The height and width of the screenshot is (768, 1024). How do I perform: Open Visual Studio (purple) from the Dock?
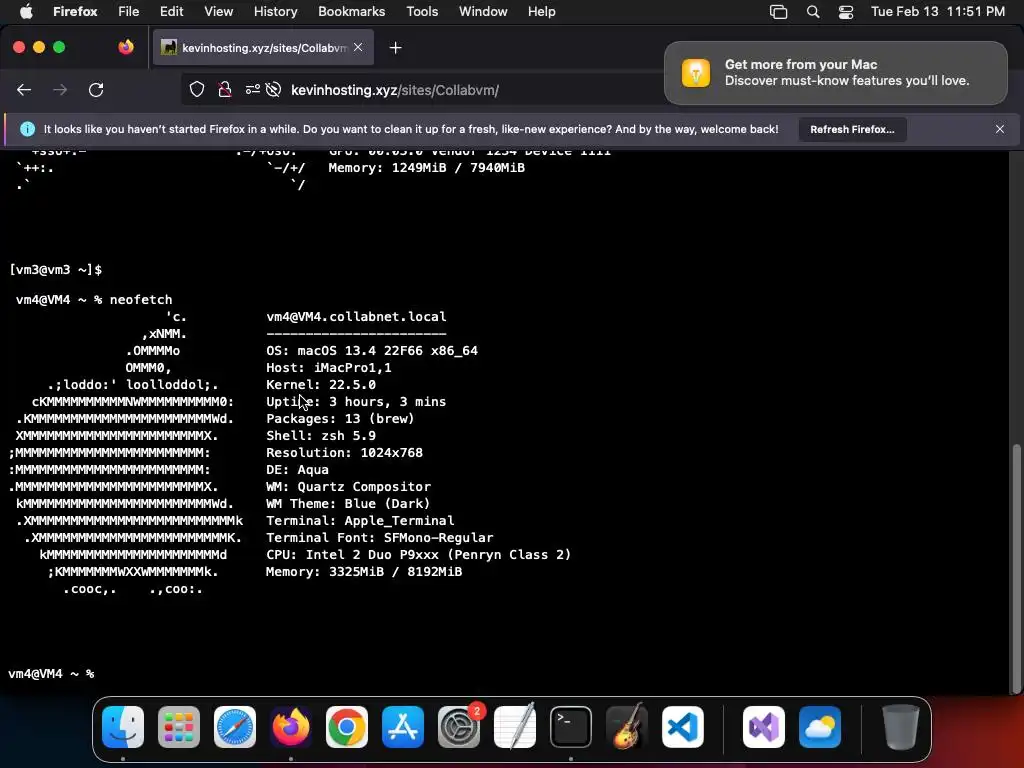point(764,727)
